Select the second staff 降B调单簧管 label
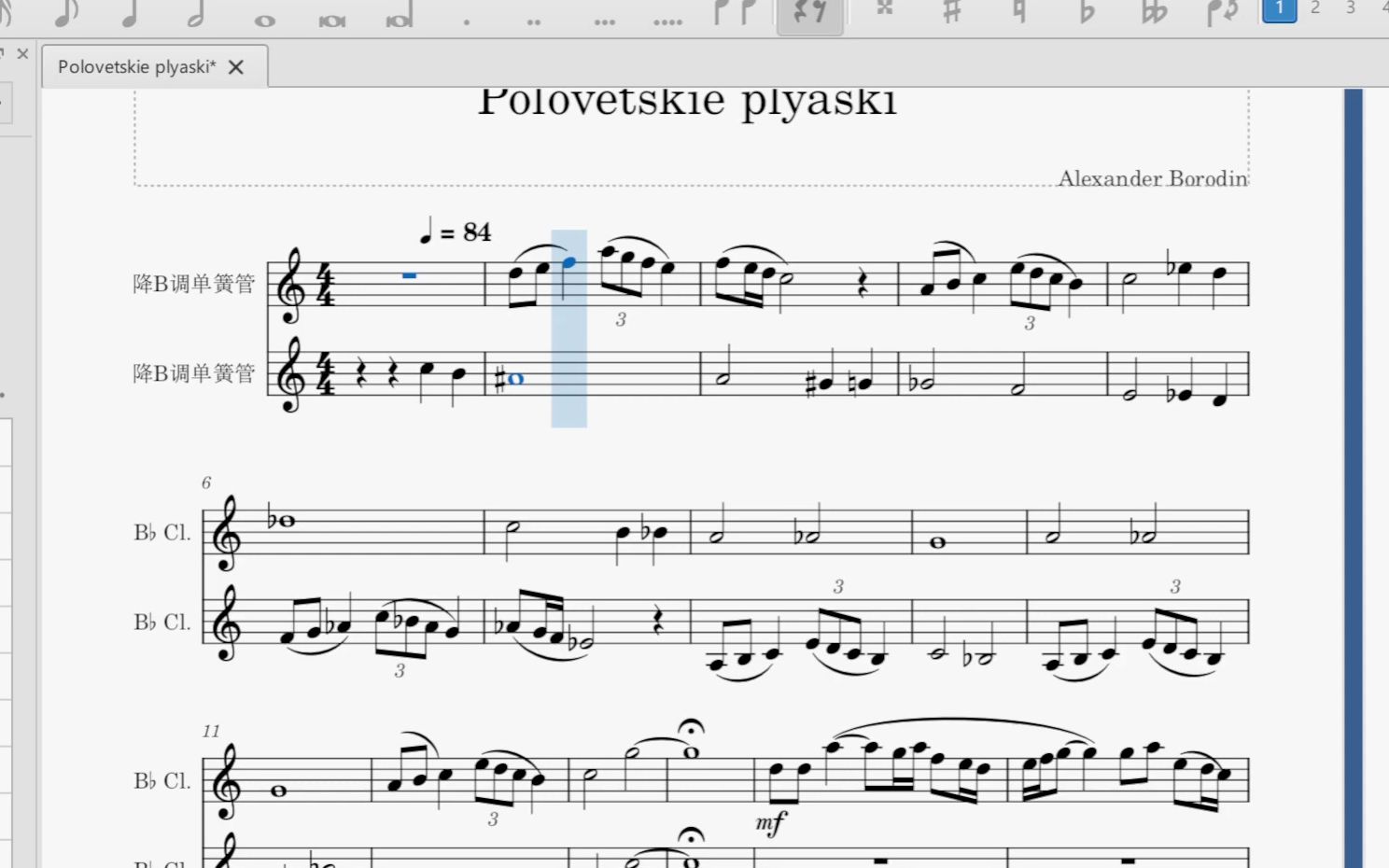Screen dimensions: 1389x868 [x=193, y=373]
